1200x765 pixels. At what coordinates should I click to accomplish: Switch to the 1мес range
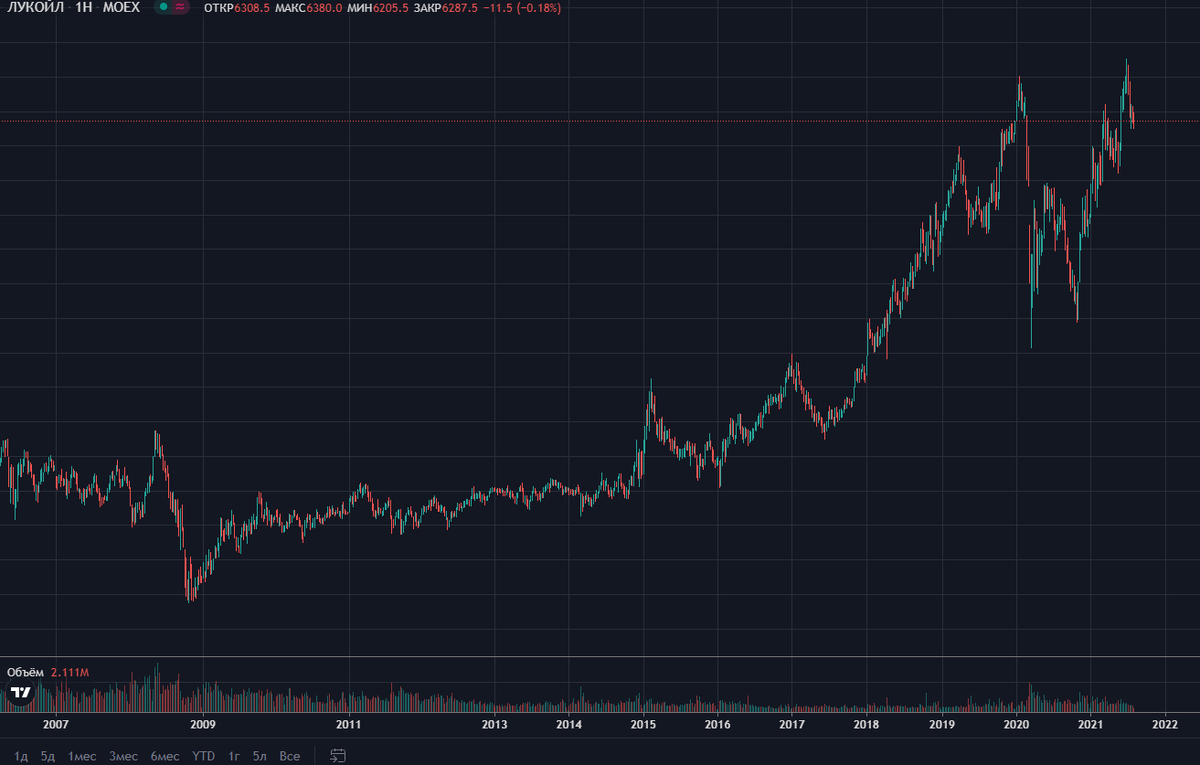pos(82,756)
